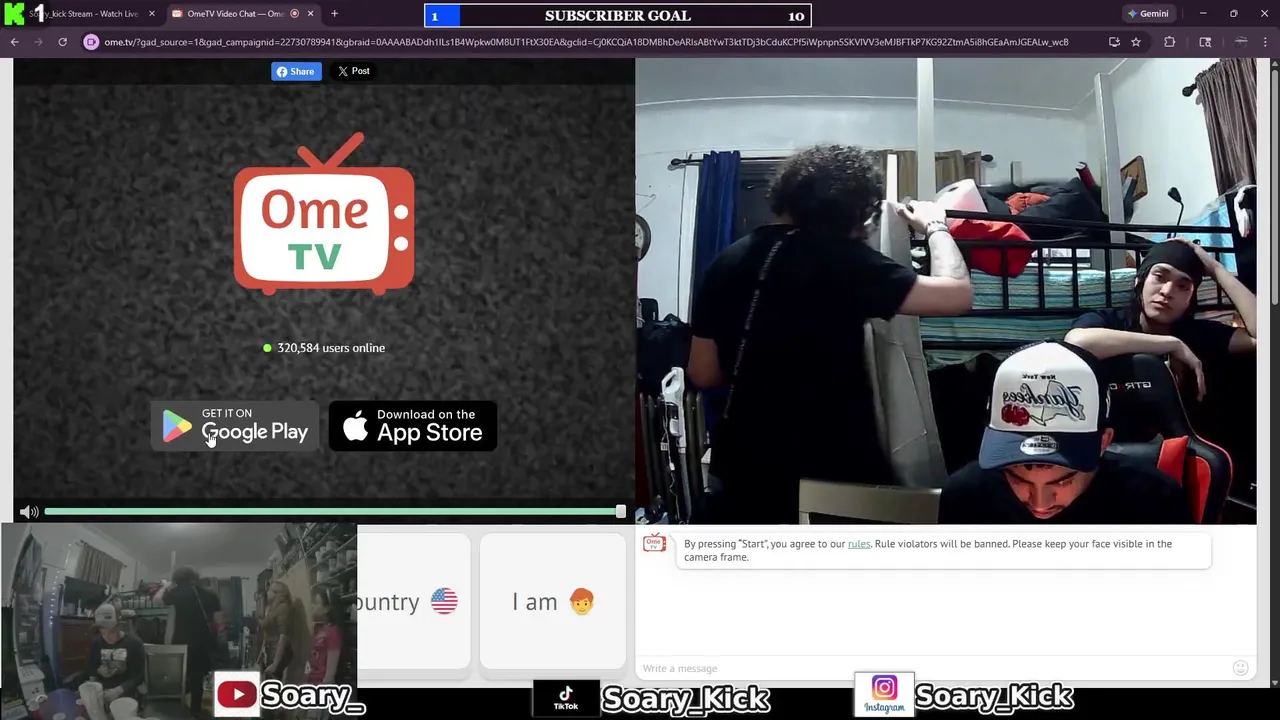Image resolution: width=1280 pixels, height=720 pixels.
Task: Click the OmeTV TV logo
Action: [324, 214]
